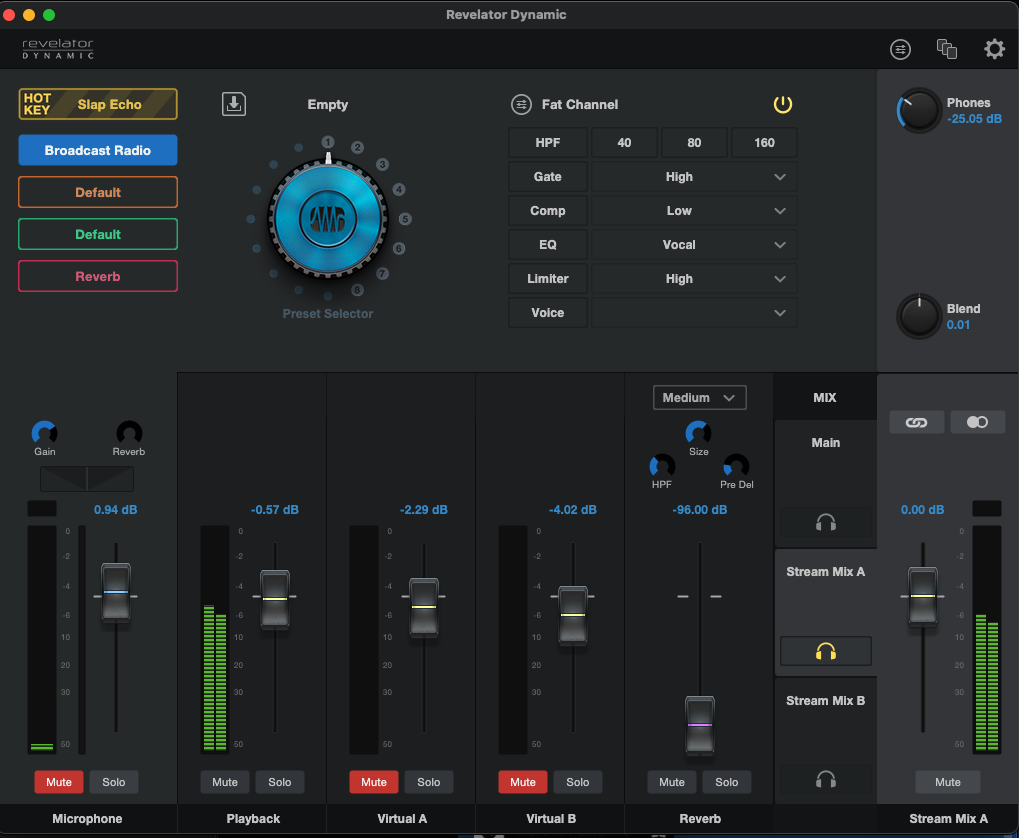The image size is (1019, 838).
Task: Set HPF to 80
Action: (694, 143)
